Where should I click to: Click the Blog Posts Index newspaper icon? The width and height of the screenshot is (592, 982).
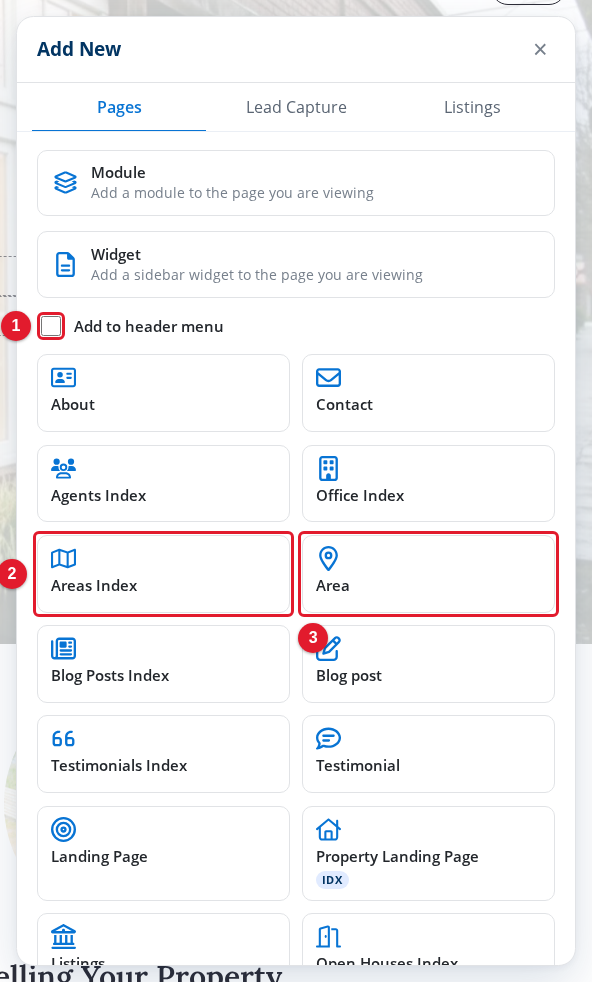tap(63, 648)
